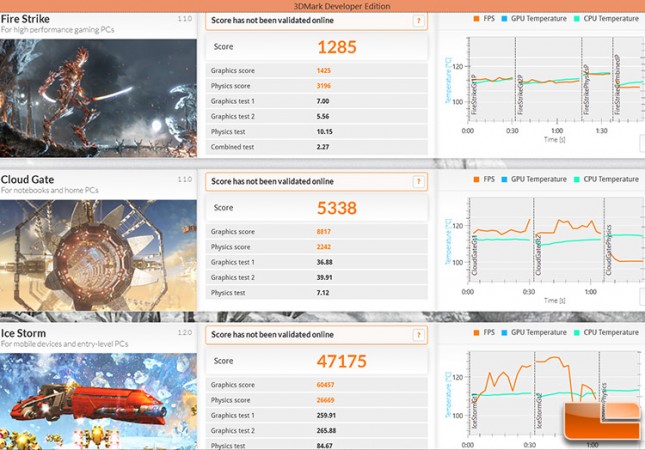Viewport: 645px width, 450px height.
Task: Click the Fire Strike preview thumbnail
Action: point(98,98)
